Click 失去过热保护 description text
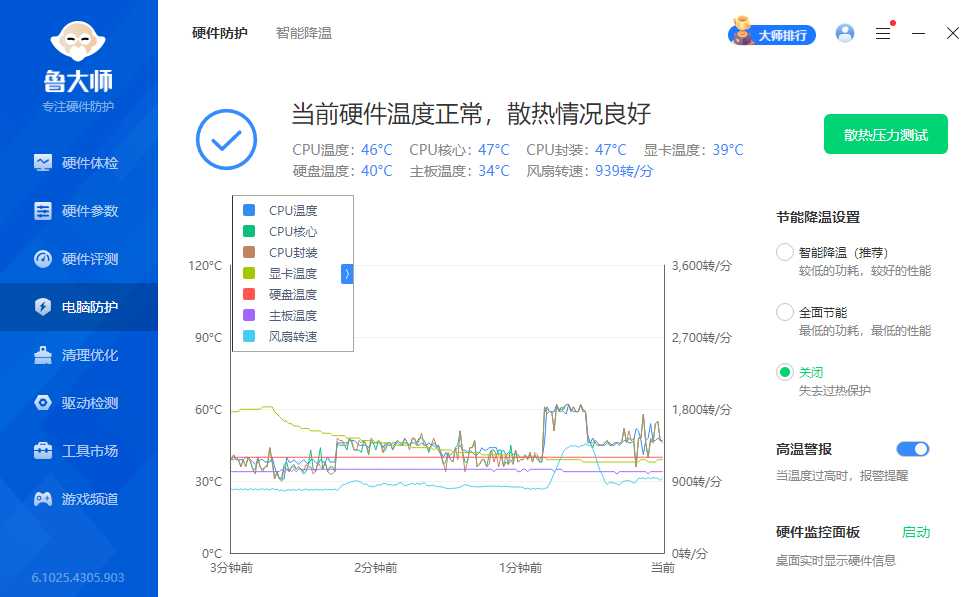Viewport: 975px width, 597px height. [834, 391]
